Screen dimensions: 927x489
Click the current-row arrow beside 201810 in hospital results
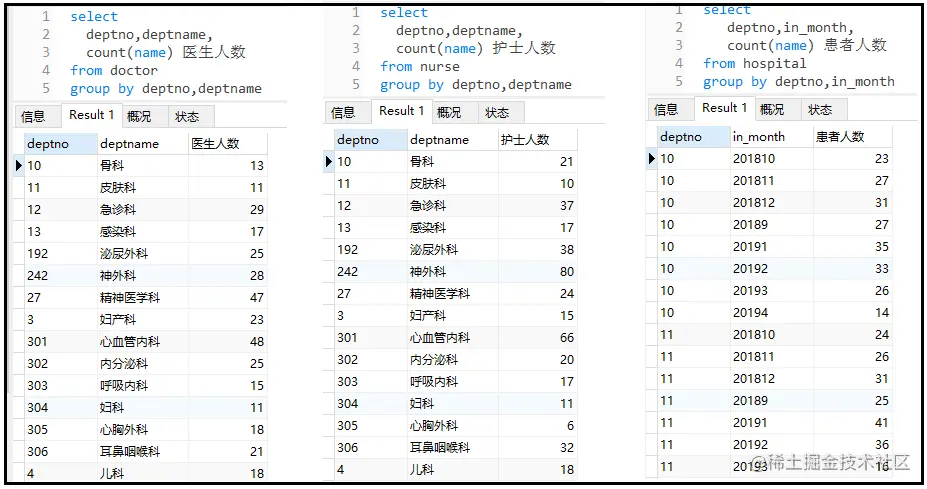(x=652, y=158)
